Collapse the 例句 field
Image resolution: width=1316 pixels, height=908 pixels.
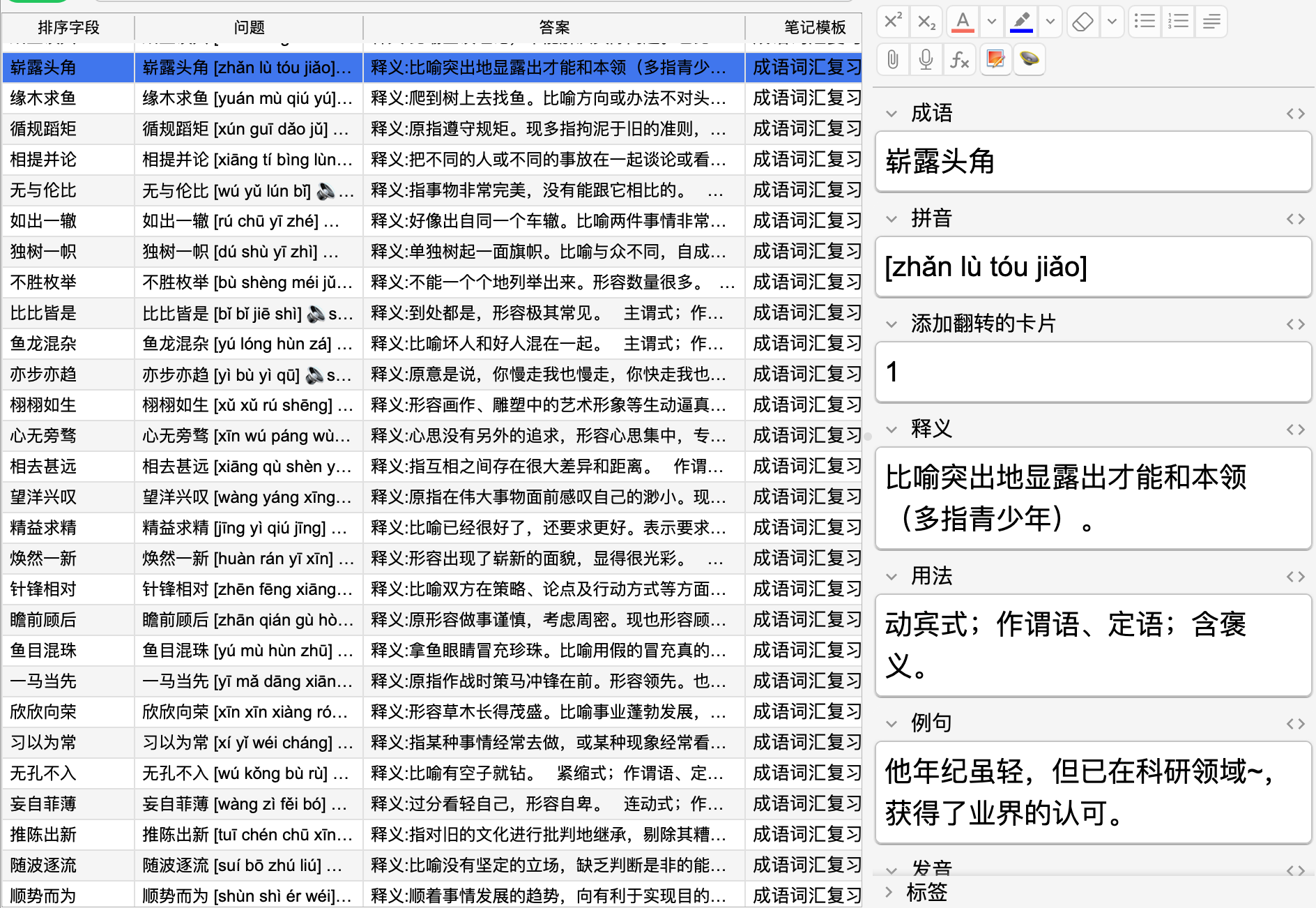coord(892,723)
